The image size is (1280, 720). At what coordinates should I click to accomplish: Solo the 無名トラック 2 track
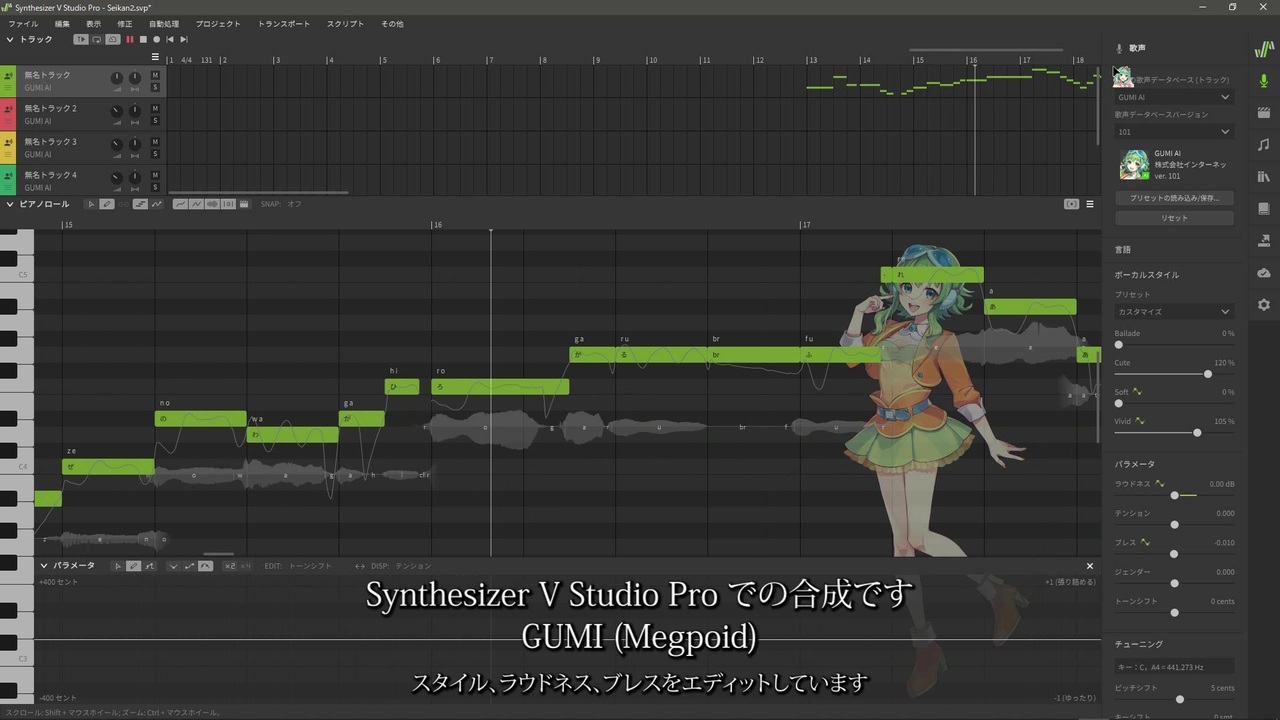(x=155, y=120)
